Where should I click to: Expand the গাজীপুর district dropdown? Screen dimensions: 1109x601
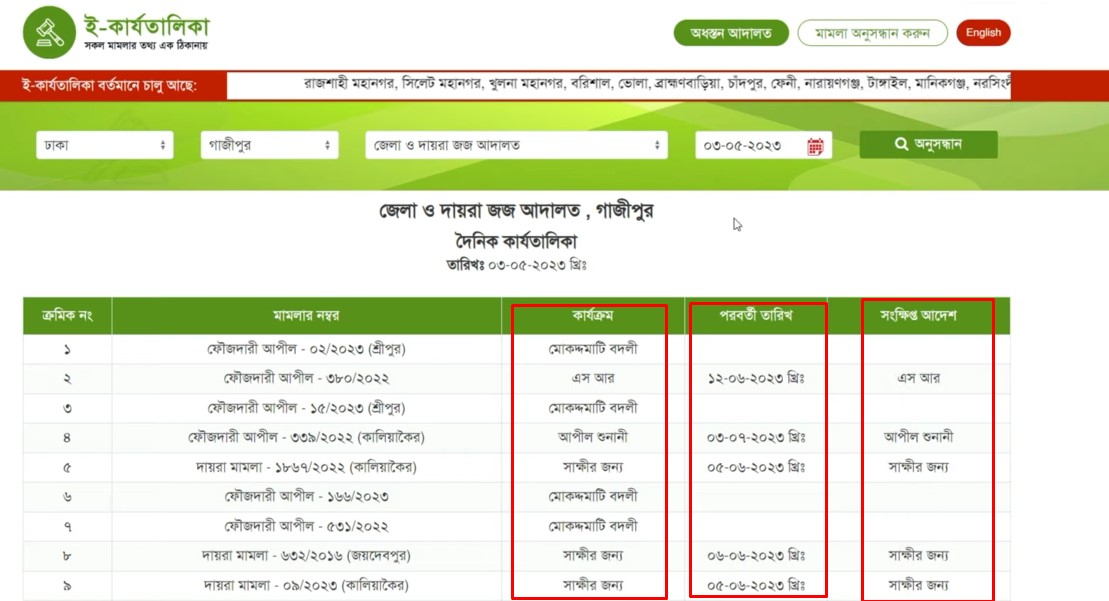pyautogui.click(x=269, y=145)
